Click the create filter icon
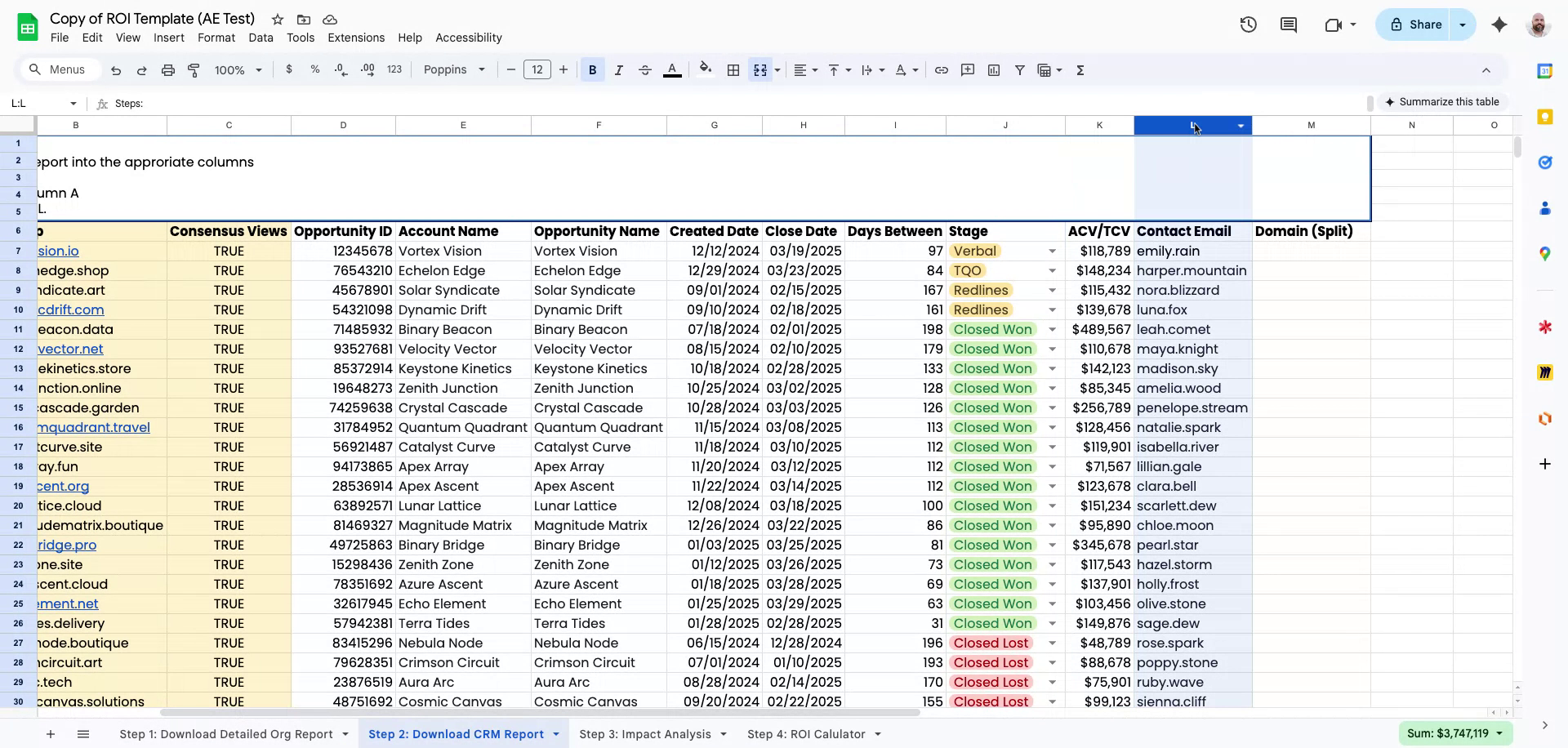 point(1019,70)
